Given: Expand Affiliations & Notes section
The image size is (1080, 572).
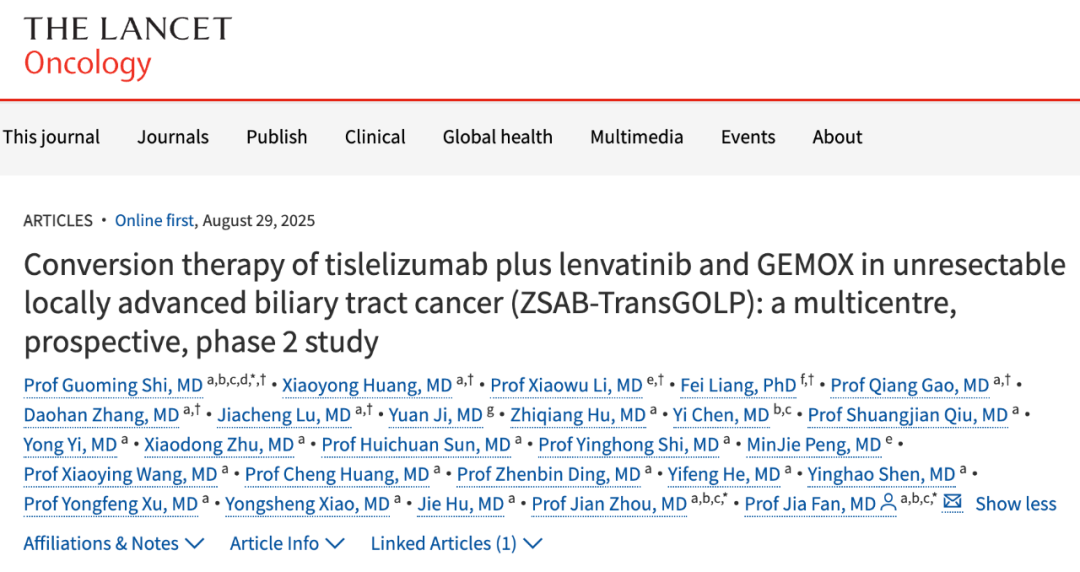Looking at the screenshot, I should click(x=114, y=543).
